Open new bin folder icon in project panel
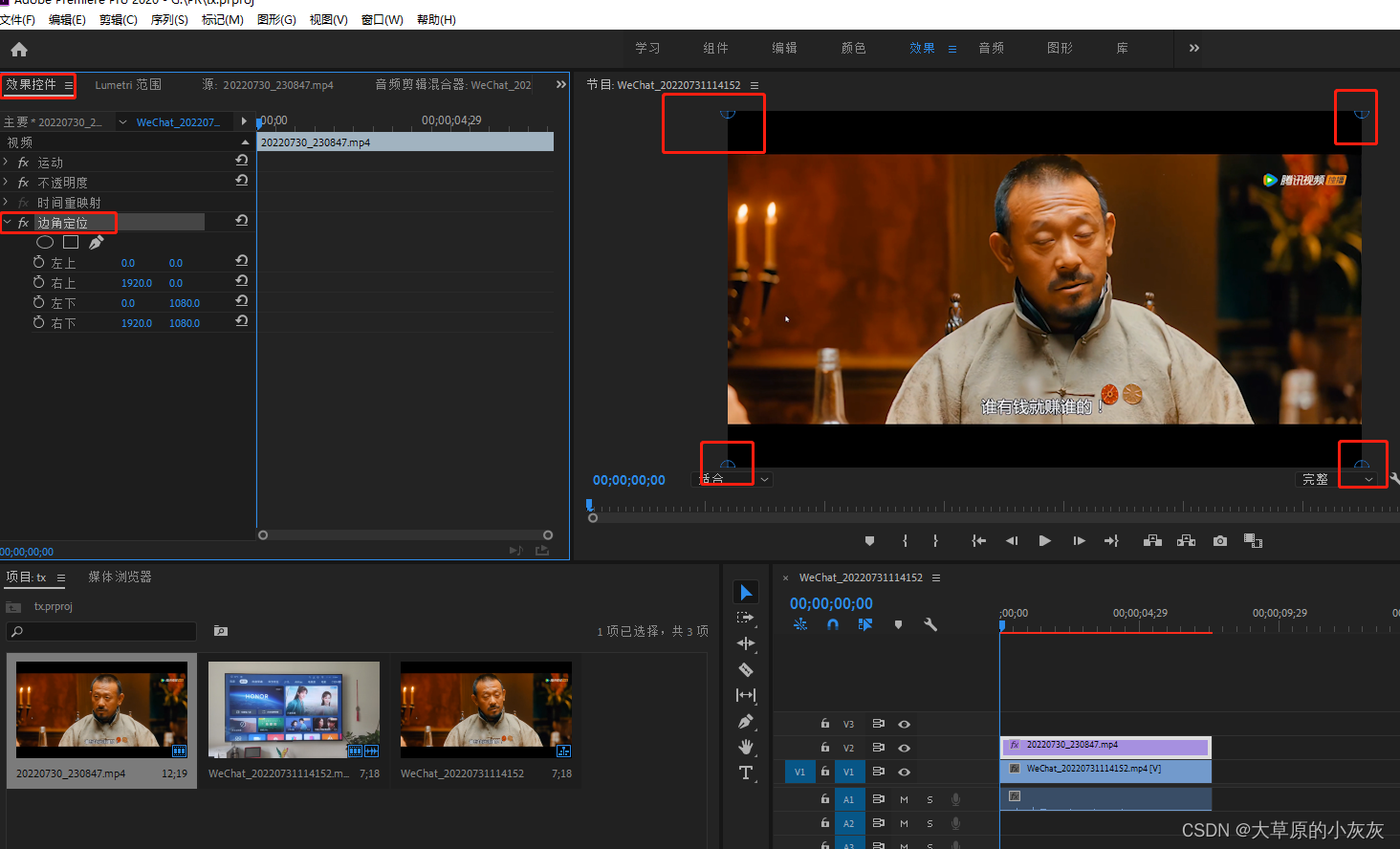 [x=221, y=631]
